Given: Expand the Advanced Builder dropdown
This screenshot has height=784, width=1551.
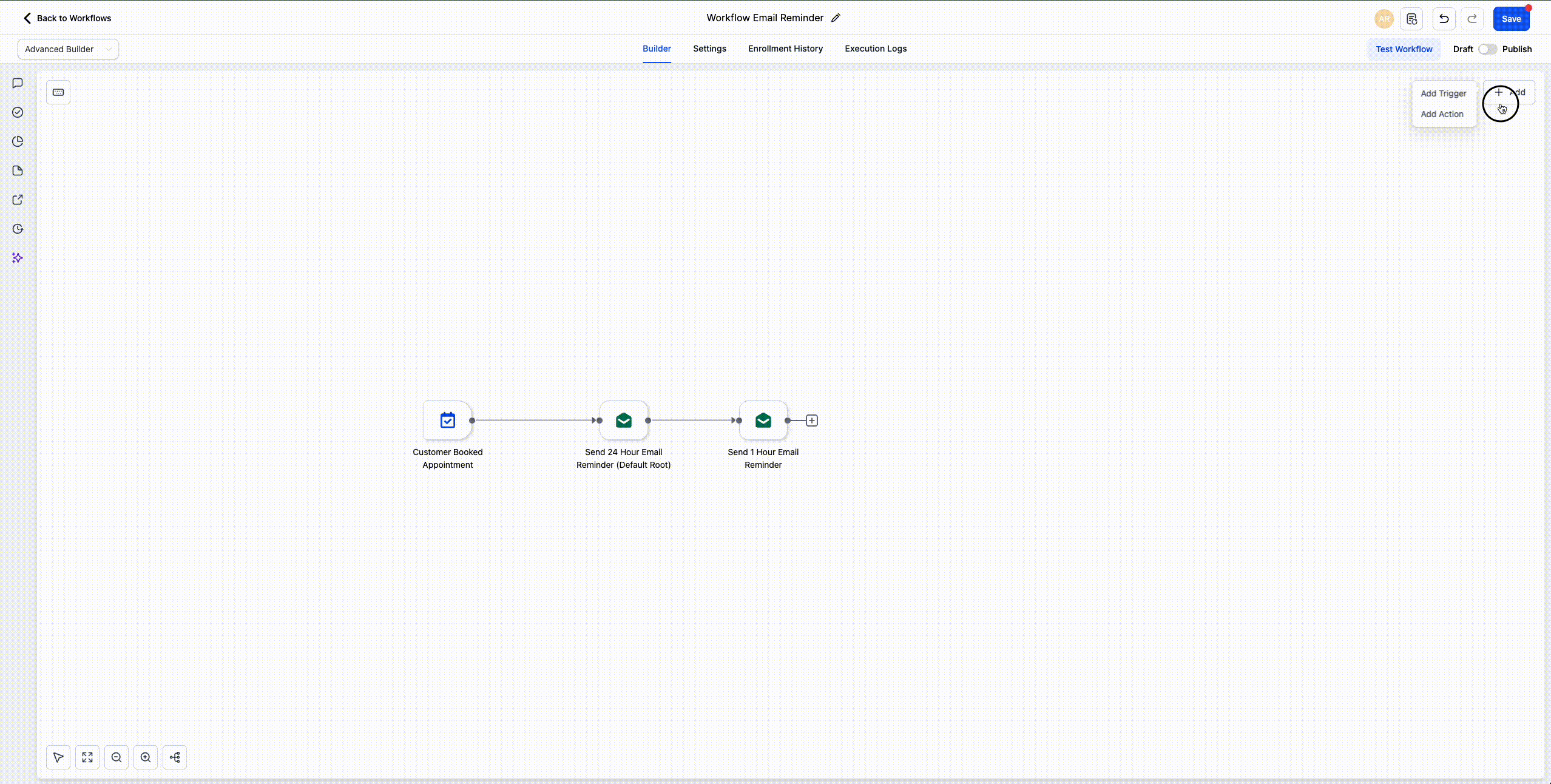Looking at the screenshot, I should point(67,49).
